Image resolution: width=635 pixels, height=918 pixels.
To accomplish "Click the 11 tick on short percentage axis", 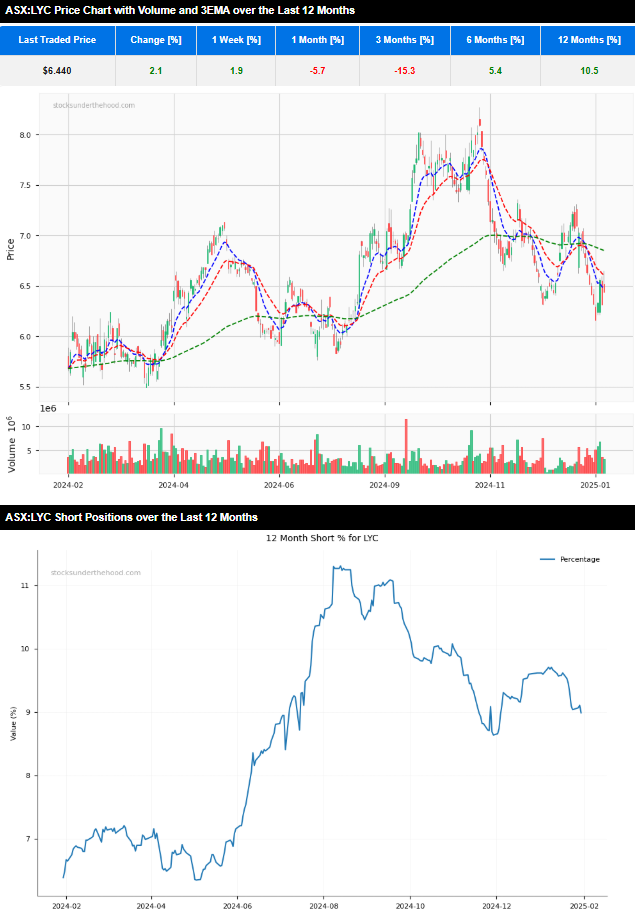I will click(25, 585).
